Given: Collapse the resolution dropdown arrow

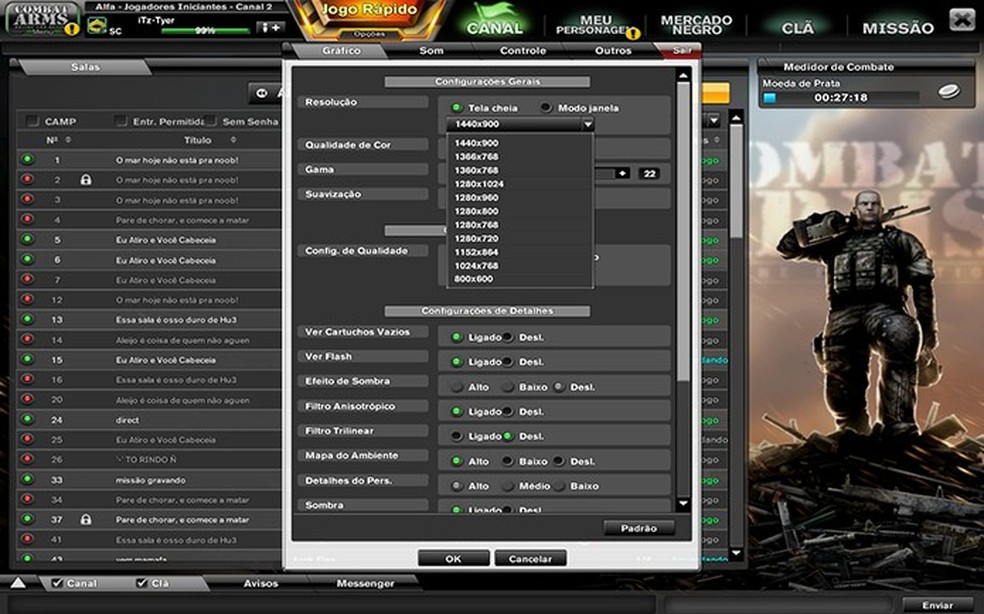Looking at the screenshot, I should (588, 125).
